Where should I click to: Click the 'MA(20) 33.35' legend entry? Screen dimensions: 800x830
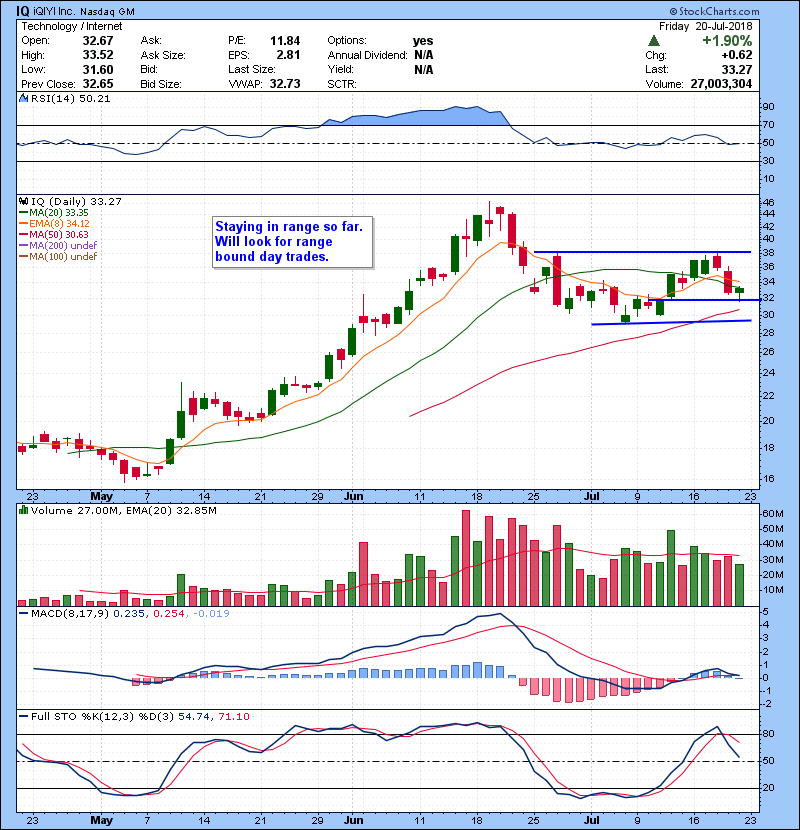(x=54, y=213)
